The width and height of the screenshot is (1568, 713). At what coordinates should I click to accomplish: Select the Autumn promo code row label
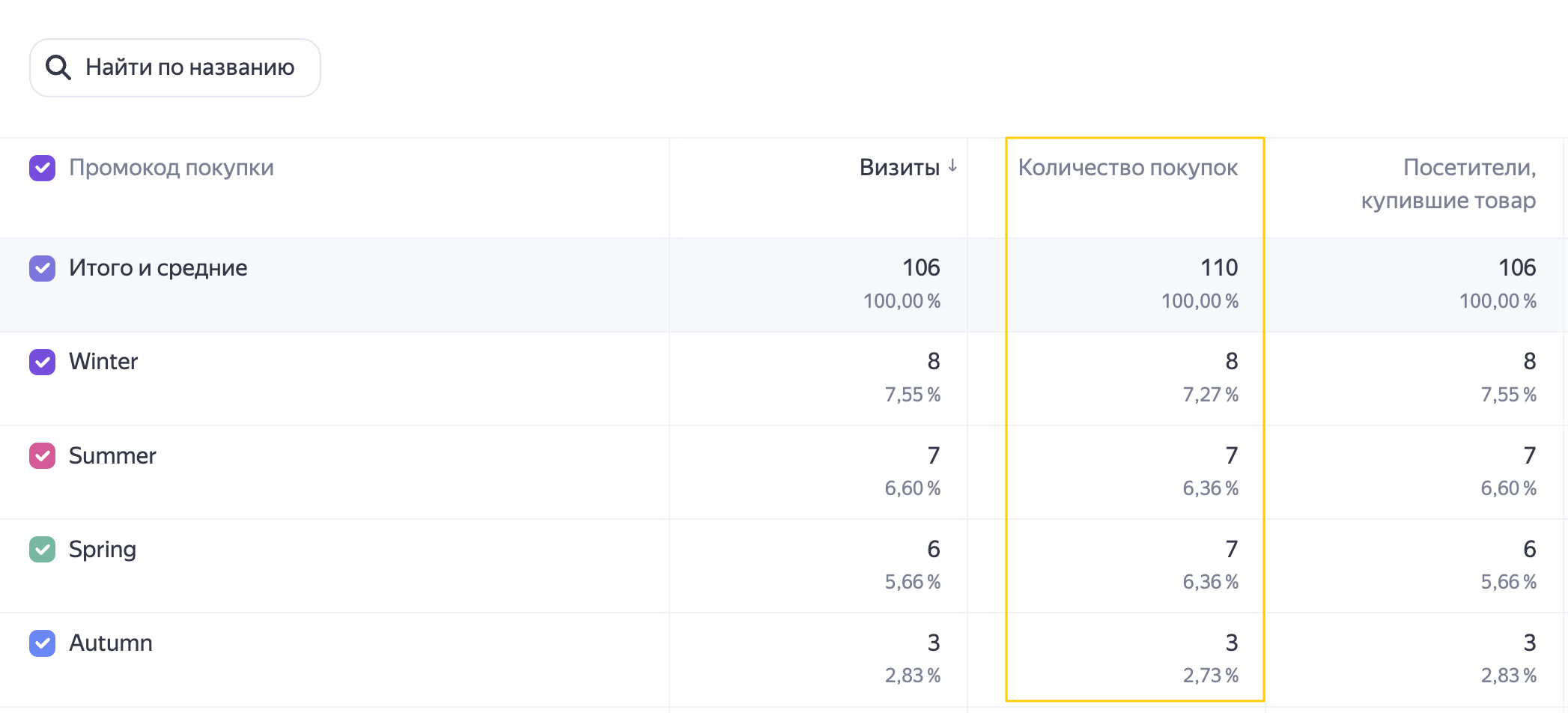point(111,643)
